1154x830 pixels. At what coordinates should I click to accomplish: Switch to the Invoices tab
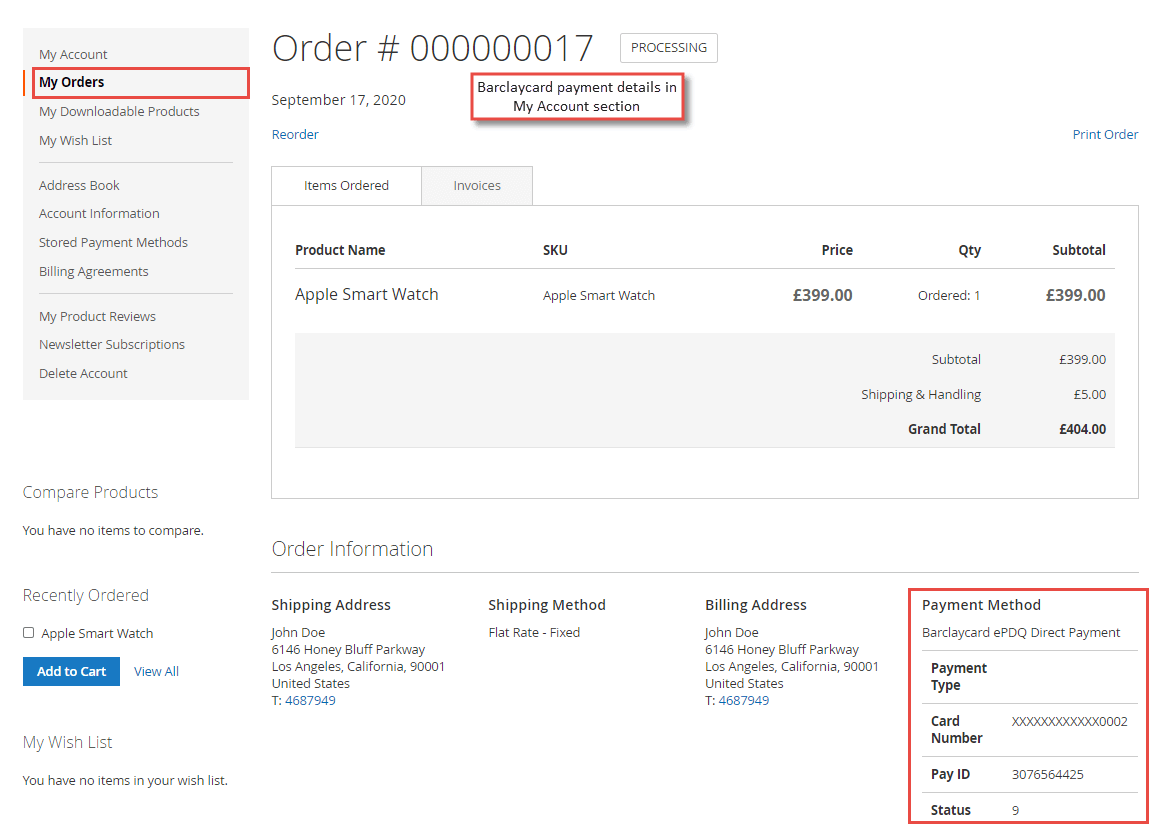coord(477,185)
